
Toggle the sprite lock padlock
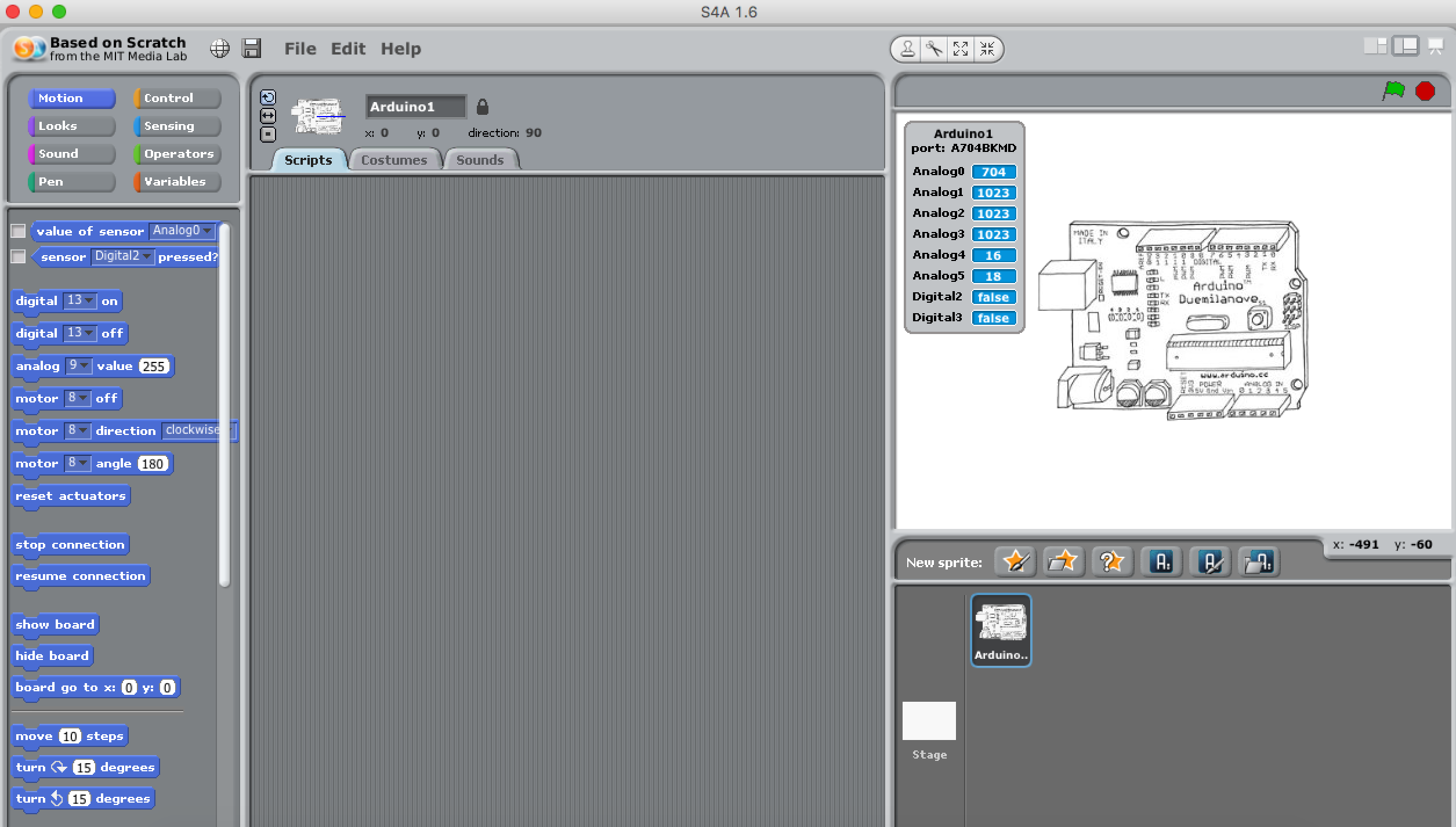coord(482,107)
